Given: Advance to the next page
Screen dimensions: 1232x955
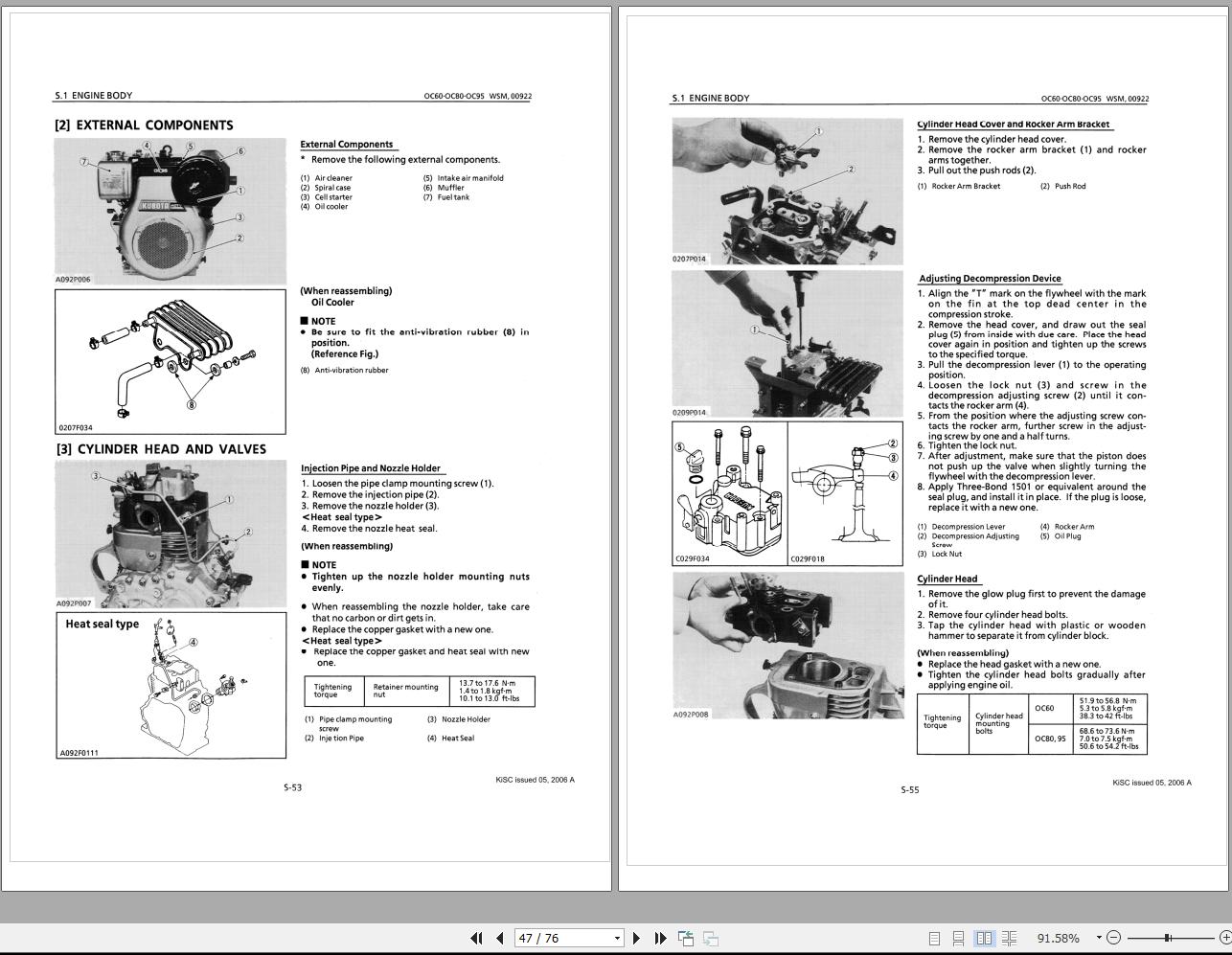Looking at the screenshot, I should tap(636, 939).
